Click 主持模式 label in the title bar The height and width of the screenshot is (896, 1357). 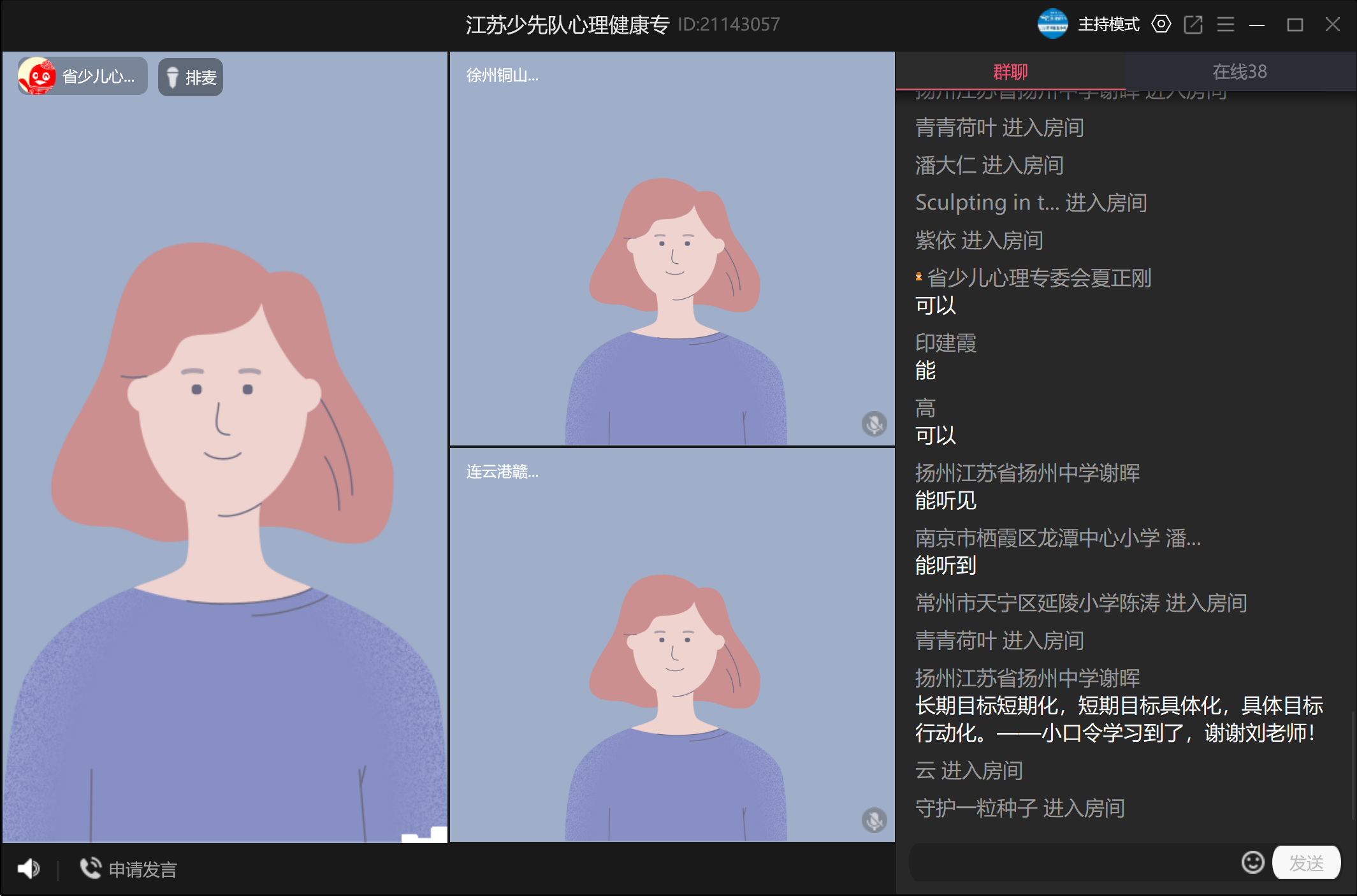pos(1108,24)
